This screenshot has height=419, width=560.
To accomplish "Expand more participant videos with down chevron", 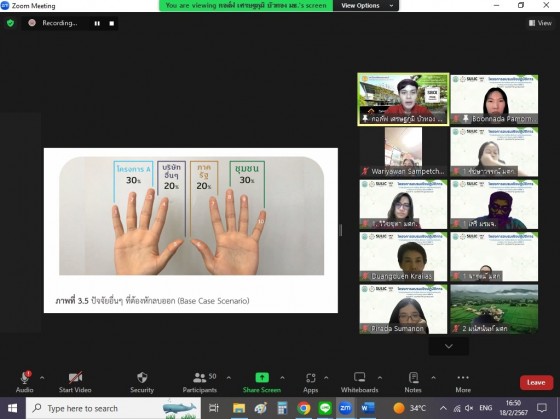I will [x=449, y=346].
